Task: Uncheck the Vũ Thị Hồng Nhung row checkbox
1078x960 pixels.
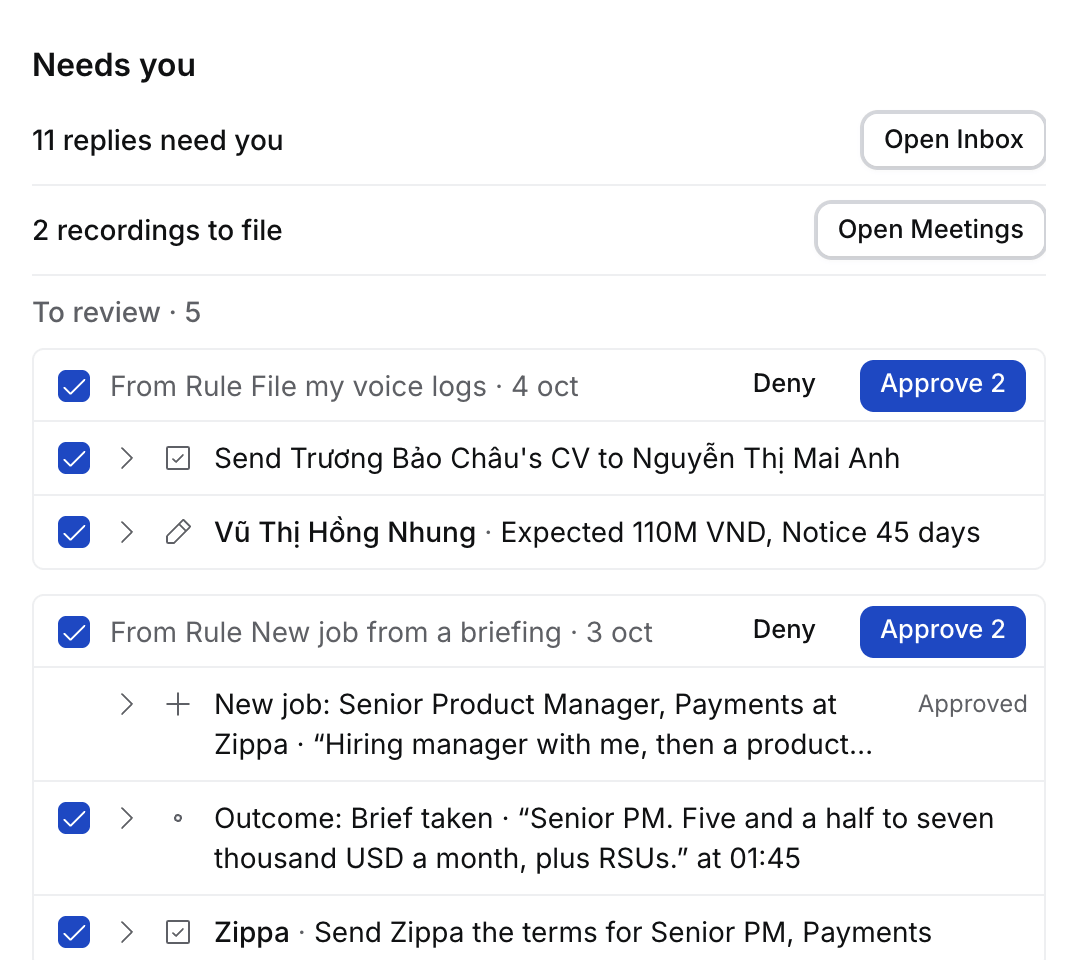Action: (74, 532)
